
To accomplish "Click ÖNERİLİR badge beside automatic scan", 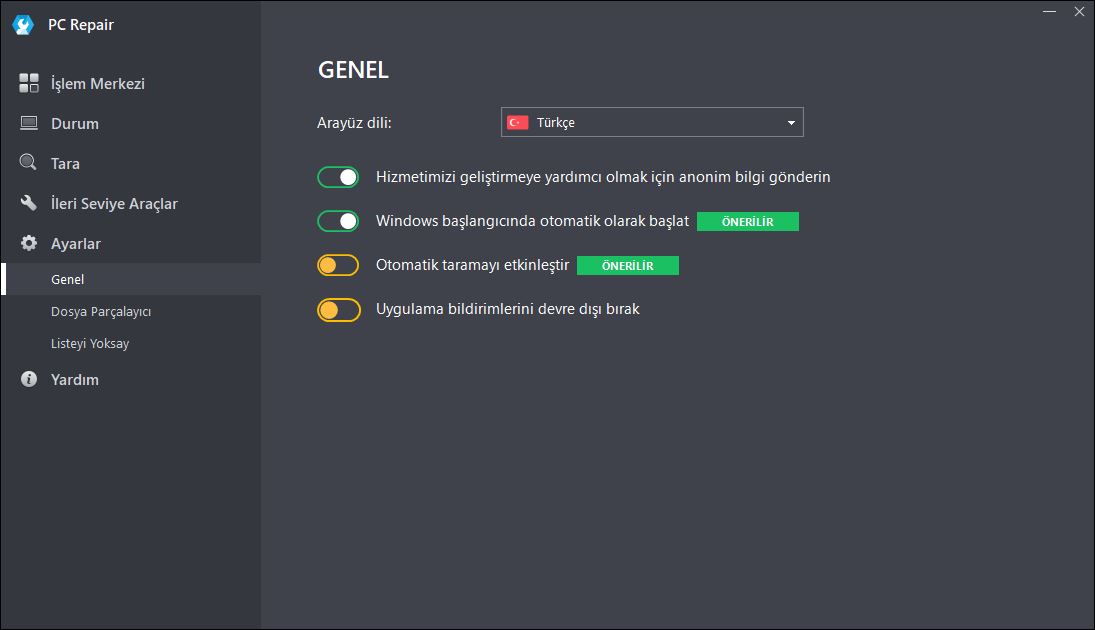I will tap(628, 265).
